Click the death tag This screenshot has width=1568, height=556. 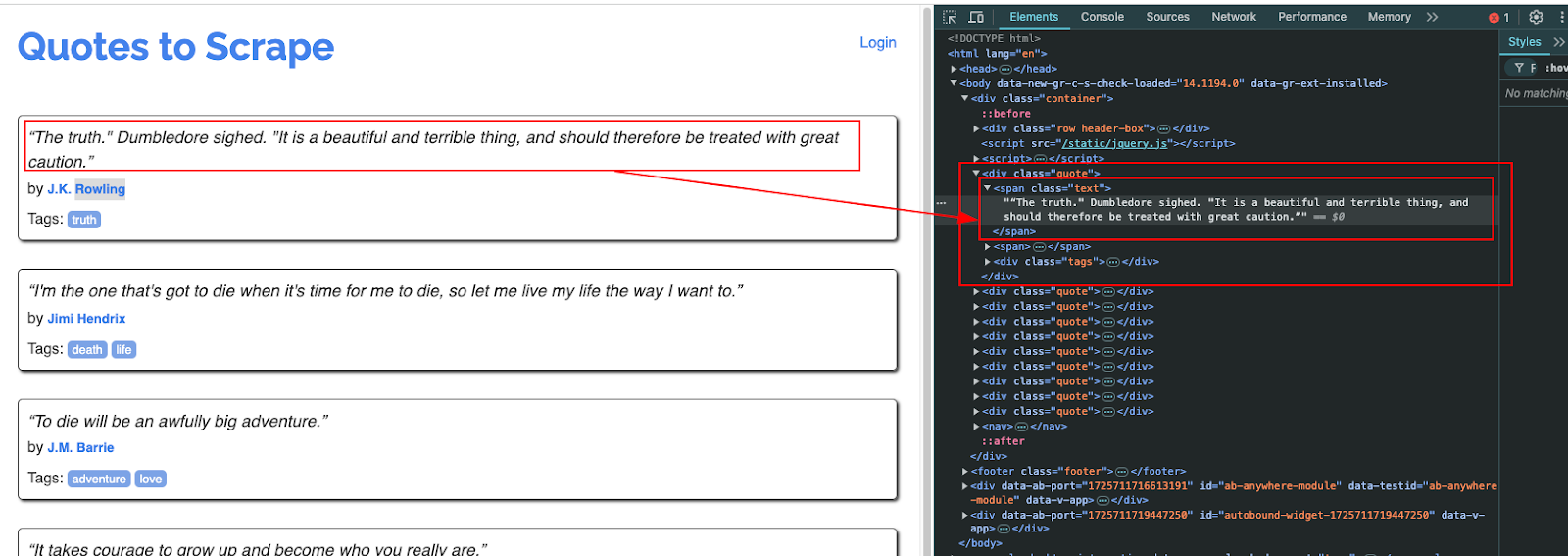[x=87, y=350]
